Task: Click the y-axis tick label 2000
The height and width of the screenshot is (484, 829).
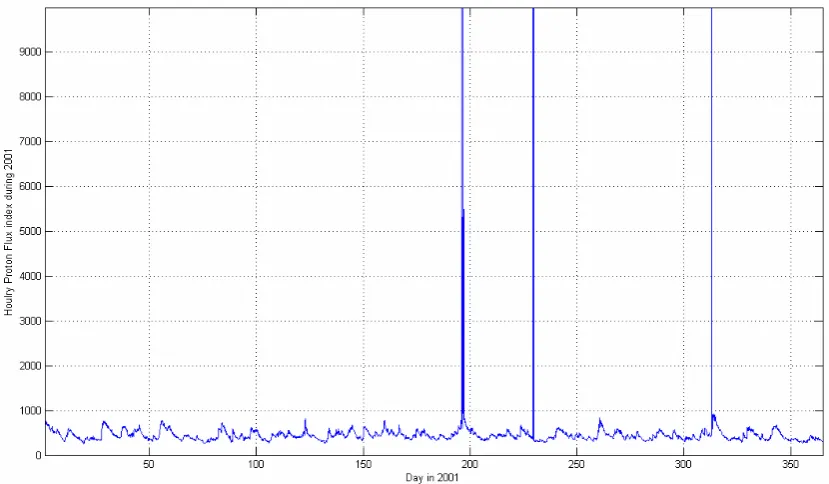Action: [31, 366]
